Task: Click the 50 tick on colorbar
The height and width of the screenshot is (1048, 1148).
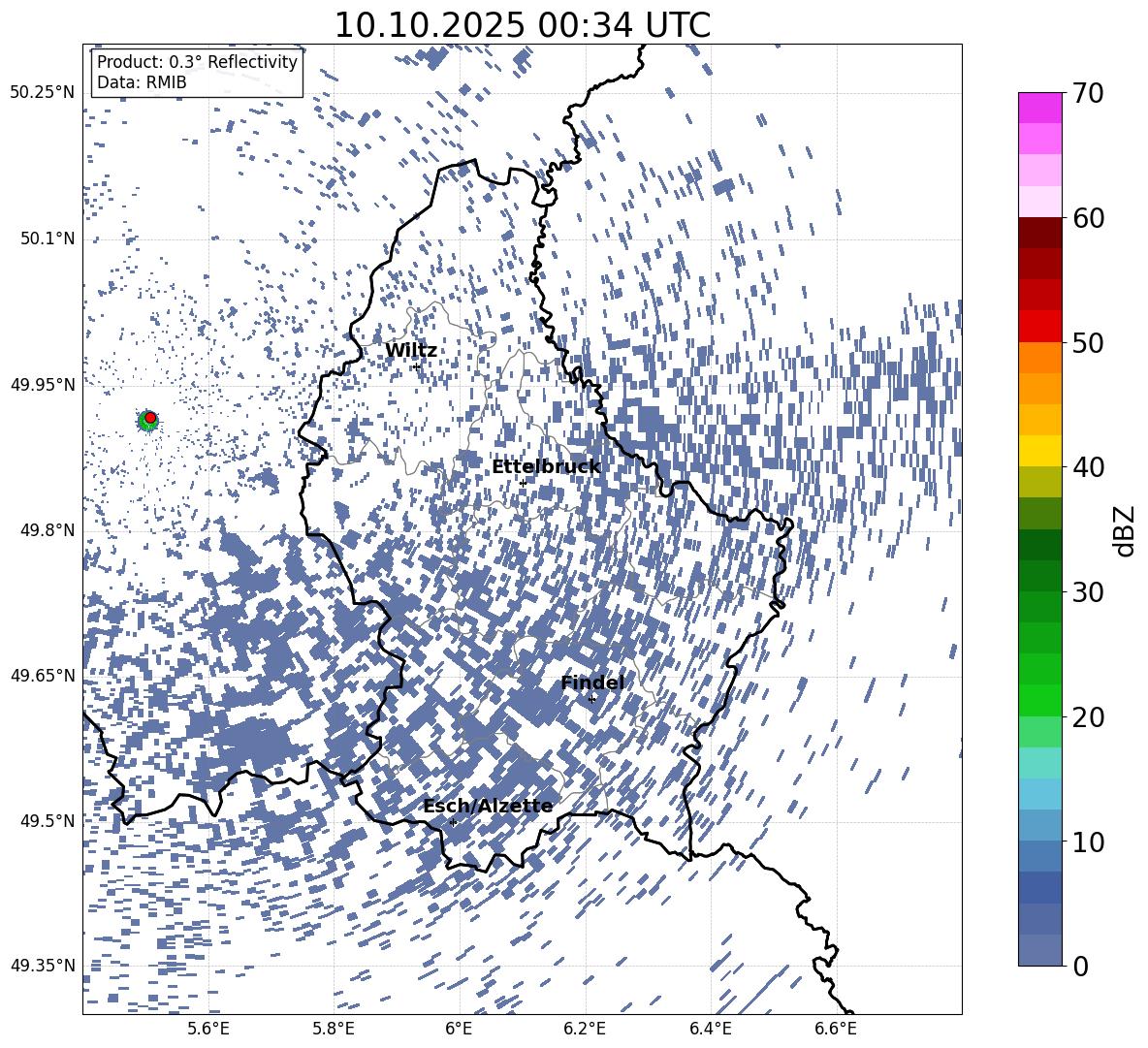Action: pyautogui.click(x=1088, y=342)
